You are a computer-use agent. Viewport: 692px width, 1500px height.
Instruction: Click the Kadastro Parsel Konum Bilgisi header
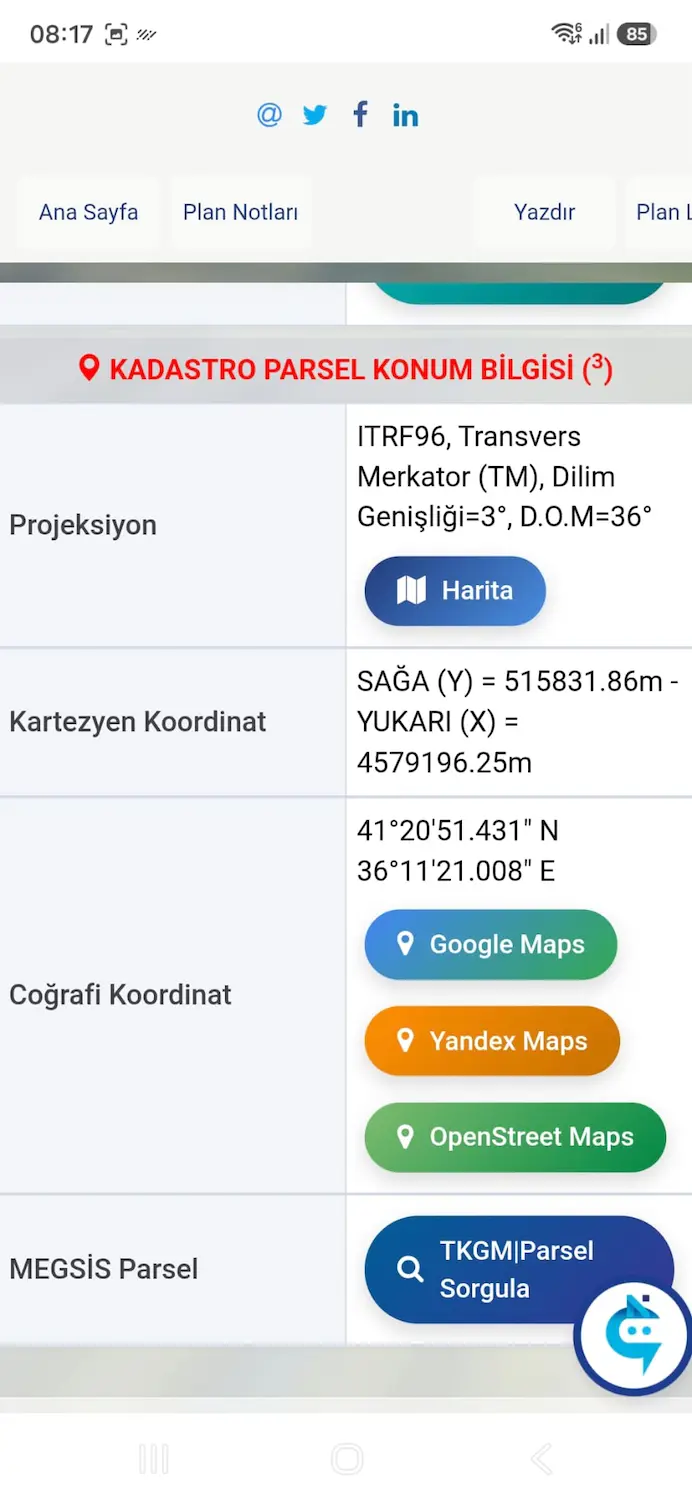[x=346, y=369]
